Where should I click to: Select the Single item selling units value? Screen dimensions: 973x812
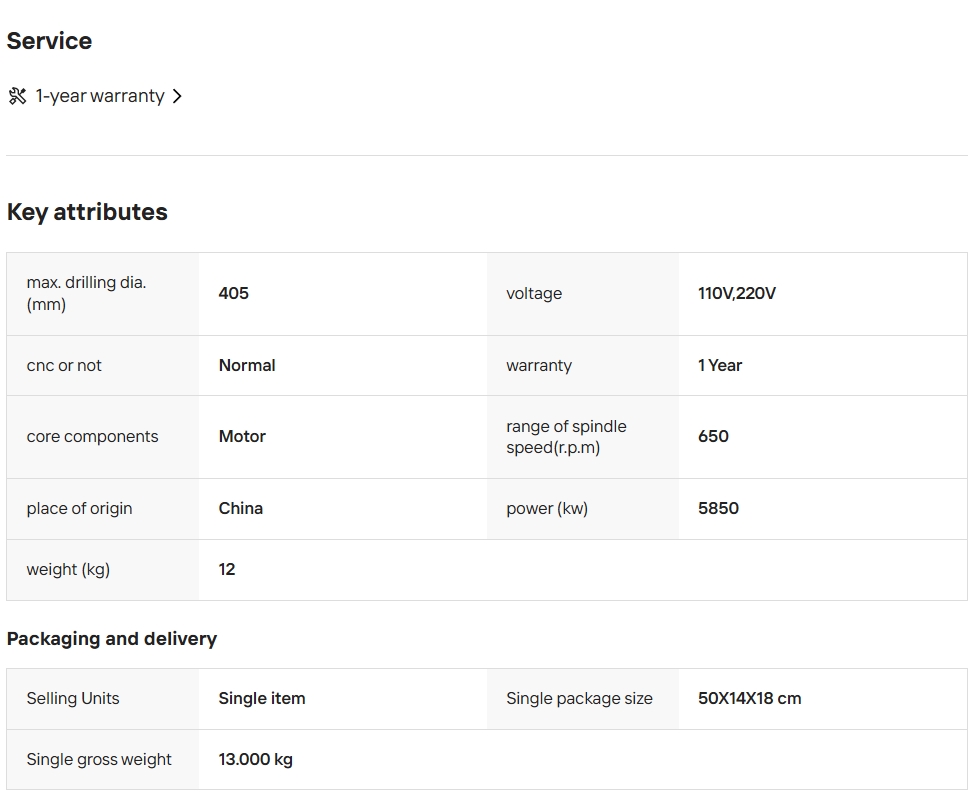tap(262, 698)
